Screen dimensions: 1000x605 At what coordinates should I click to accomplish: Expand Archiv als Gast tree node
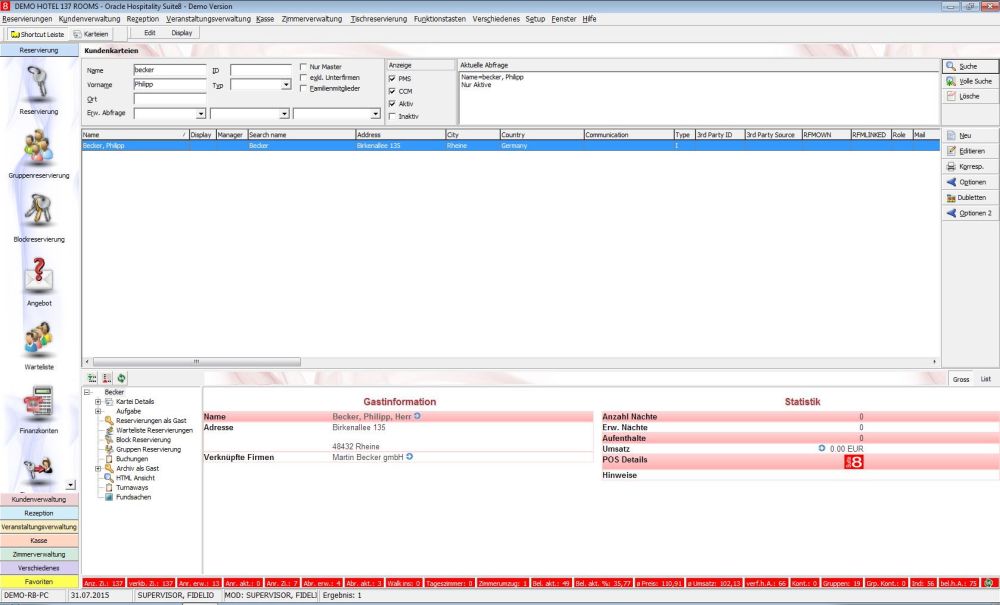click(98, 469)
